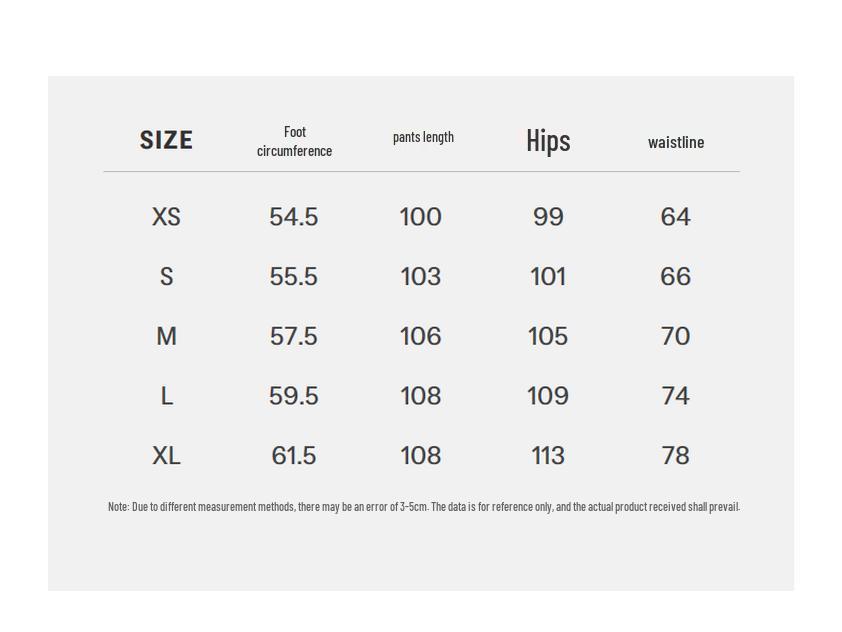This screenshot has height=632, width=842.
Task: Click pants length value 103
Action: (x=420, y=277)
